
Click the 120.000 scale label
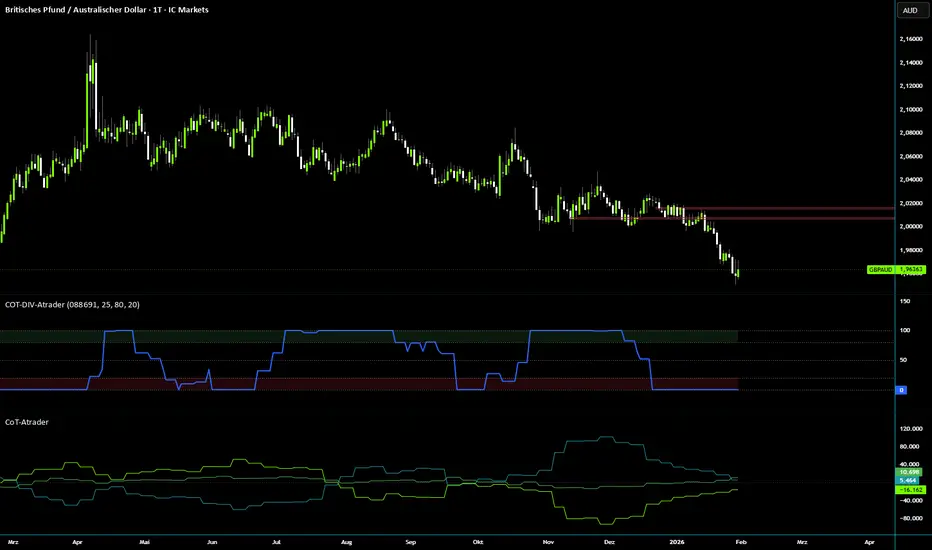(911, 429)
